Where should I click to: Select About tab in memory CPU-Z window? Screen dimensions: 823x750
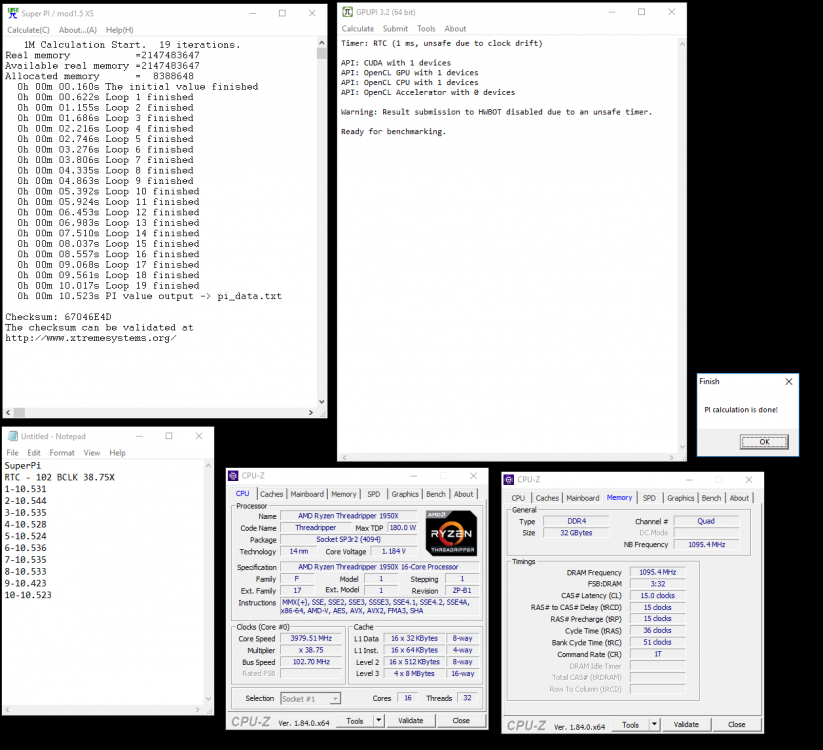point(739,498)
